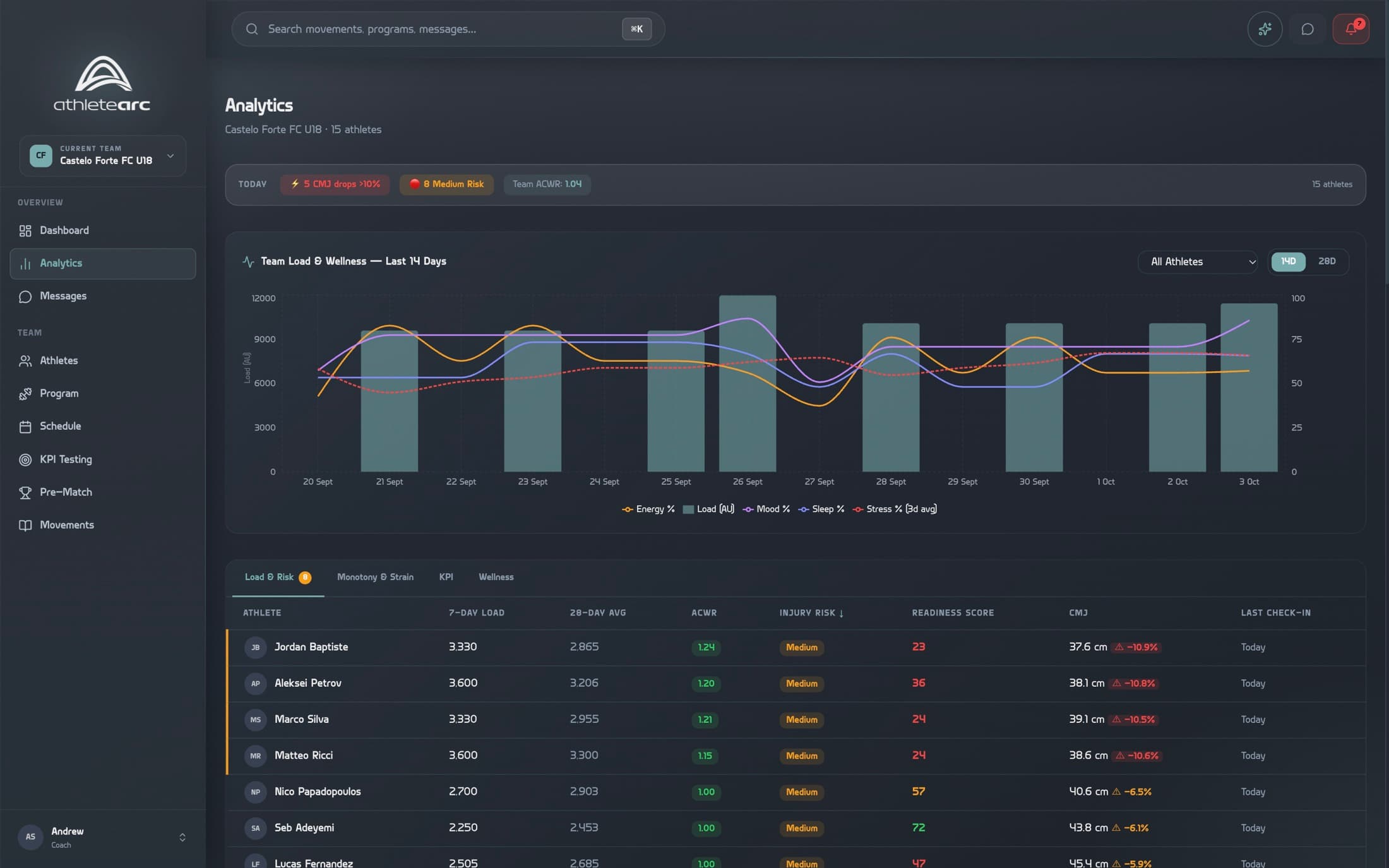This screenshot has width=1389, height=868.
Task: Click the search magnifier icon
Action: pos(251,29)
